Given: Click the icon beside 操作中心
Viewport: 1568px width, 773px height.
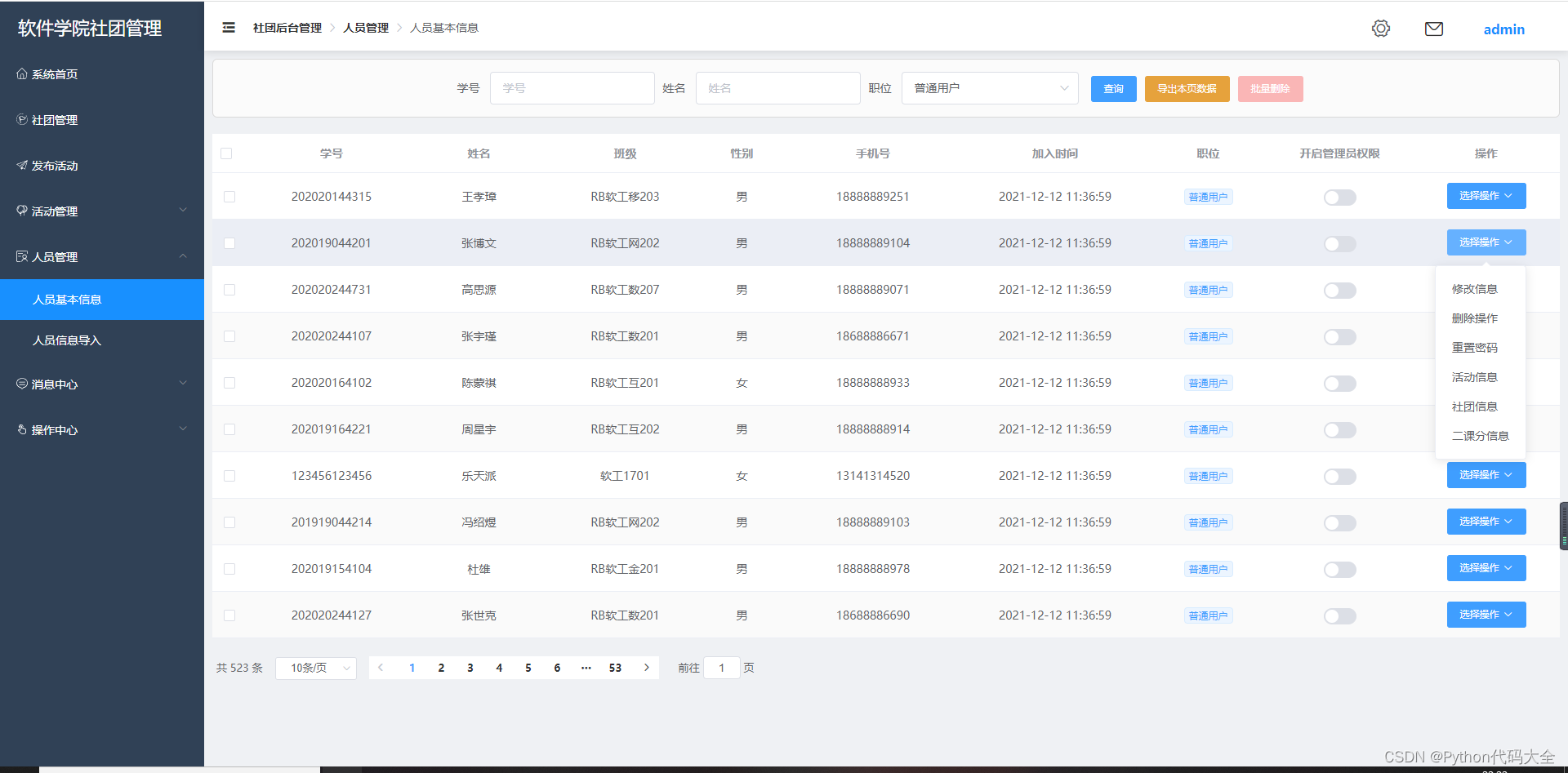Looking at the screenshot, I should [x=22, y=429].
